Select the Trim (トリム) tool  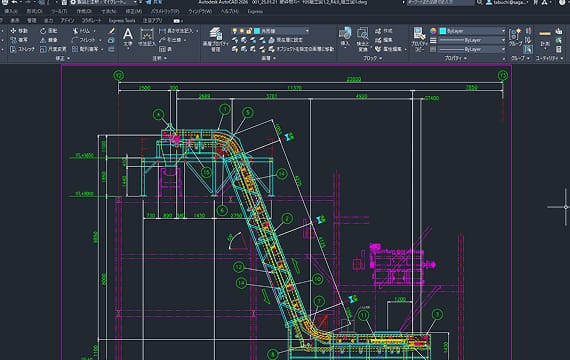(x=81, y=31)
